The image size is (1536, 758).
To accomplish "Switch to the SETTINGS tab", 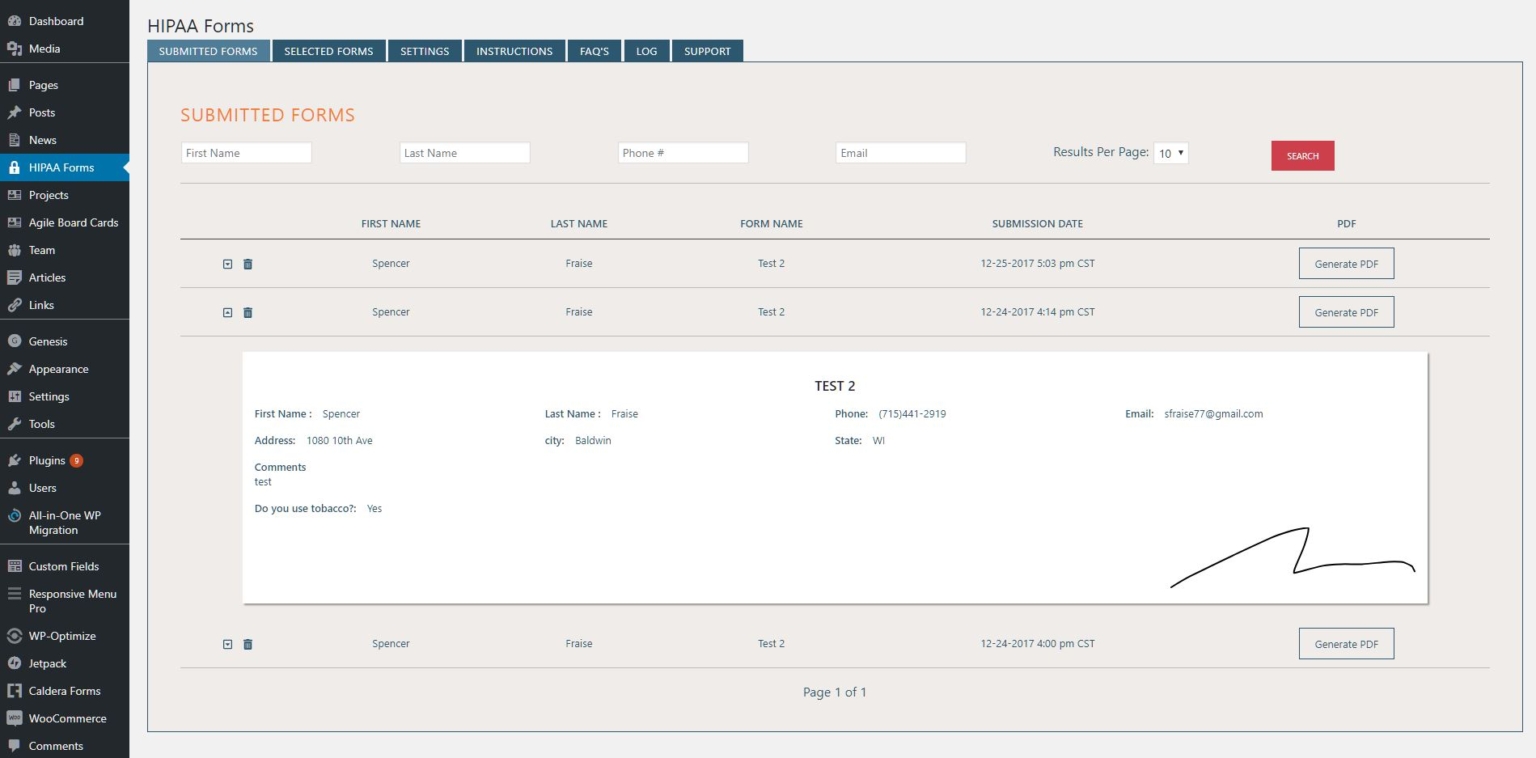I will [x=424, y=50].
